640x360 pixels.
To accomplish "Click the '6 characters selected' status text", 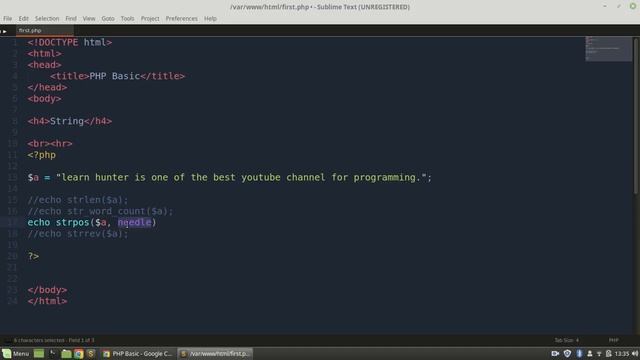I will (x=54, y=340).
